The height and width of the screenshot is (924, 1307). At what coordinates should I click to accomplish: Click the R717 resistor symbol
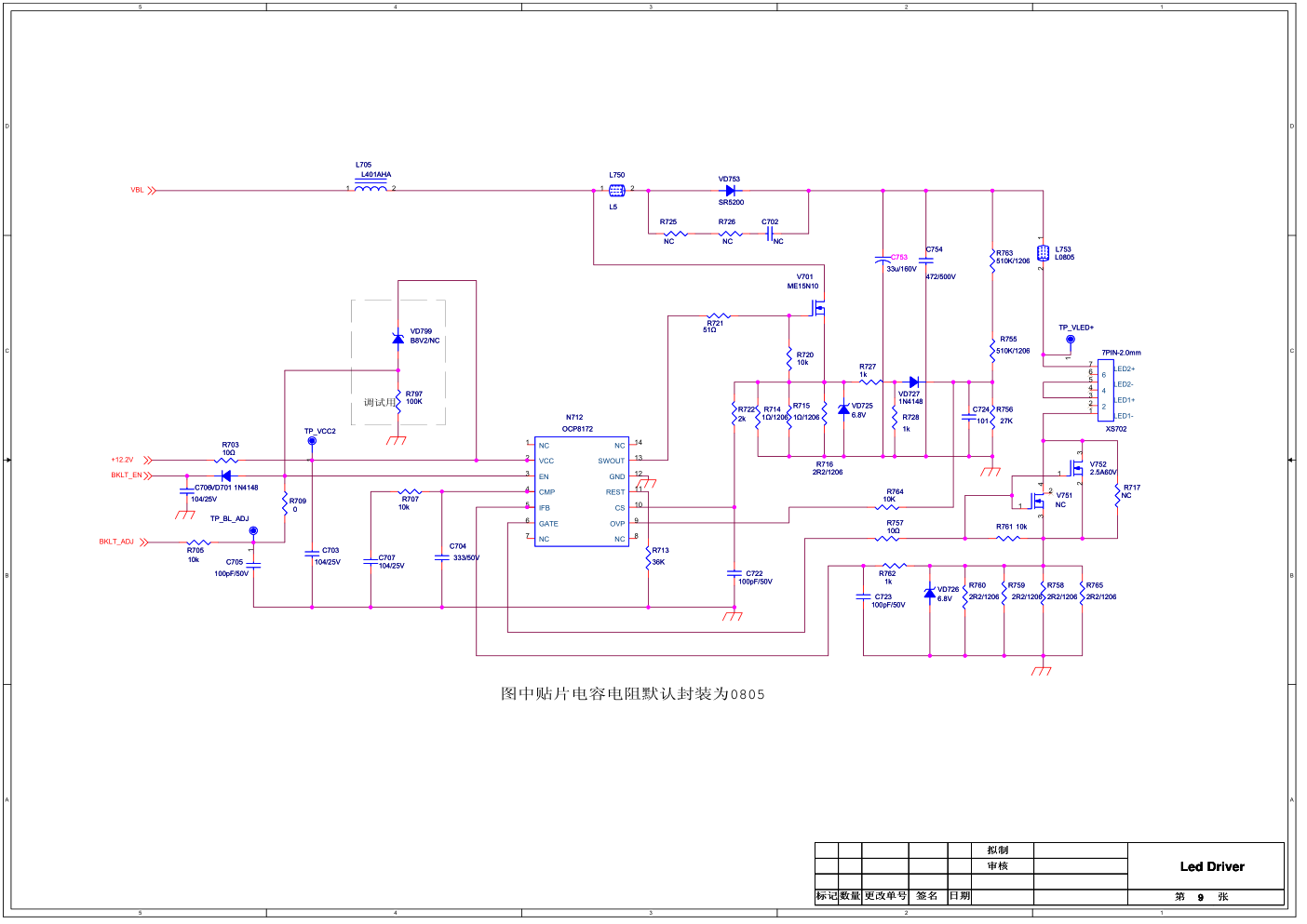click(x=1118, y=494)
